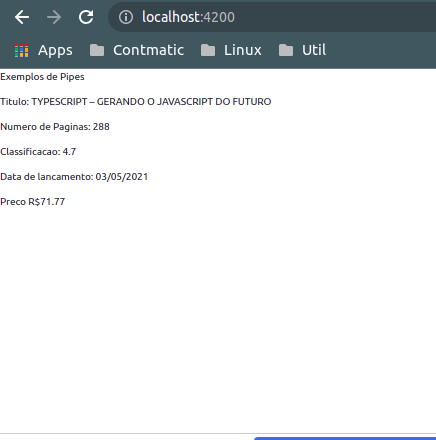The image size is (436, 440).
Task: Click the Exemplos de Pipes heading
Action: (42, 77)
